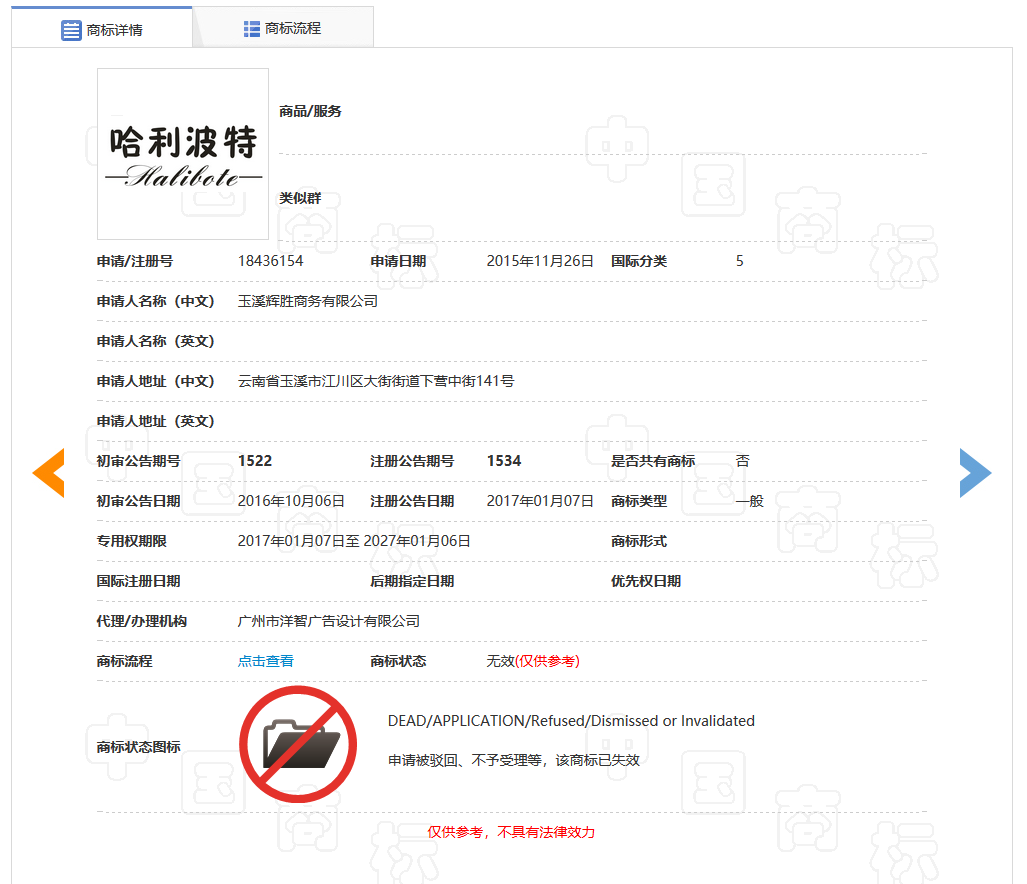Click the 点击查看 trademark flow link
1027x884 pixels.
click(x=265, y=661)
